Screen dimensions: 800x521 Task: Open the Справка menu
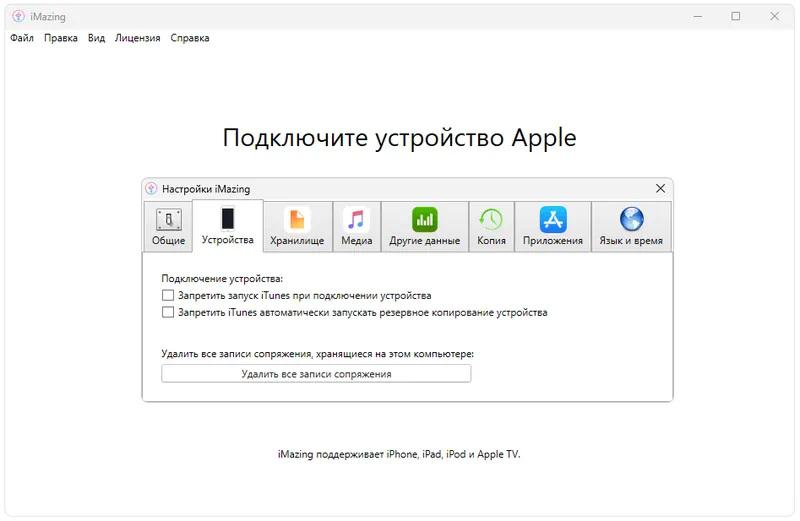pos(190,38)
